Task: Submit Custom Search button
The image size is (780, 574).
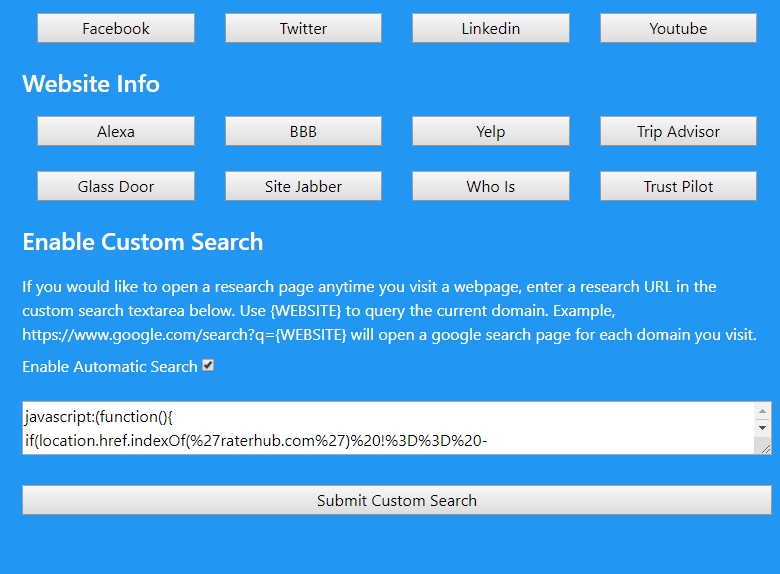Action: [397, 500]
